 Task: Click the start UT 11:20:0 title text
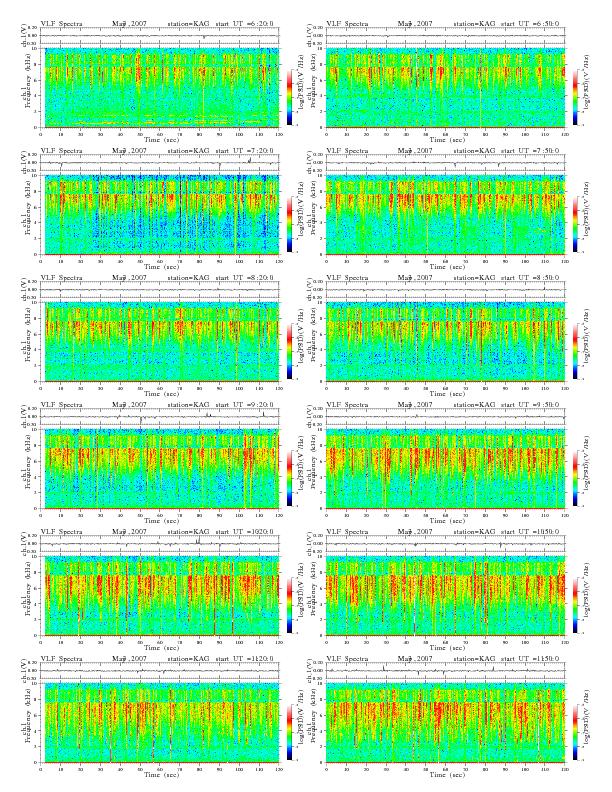click(245, 659)
